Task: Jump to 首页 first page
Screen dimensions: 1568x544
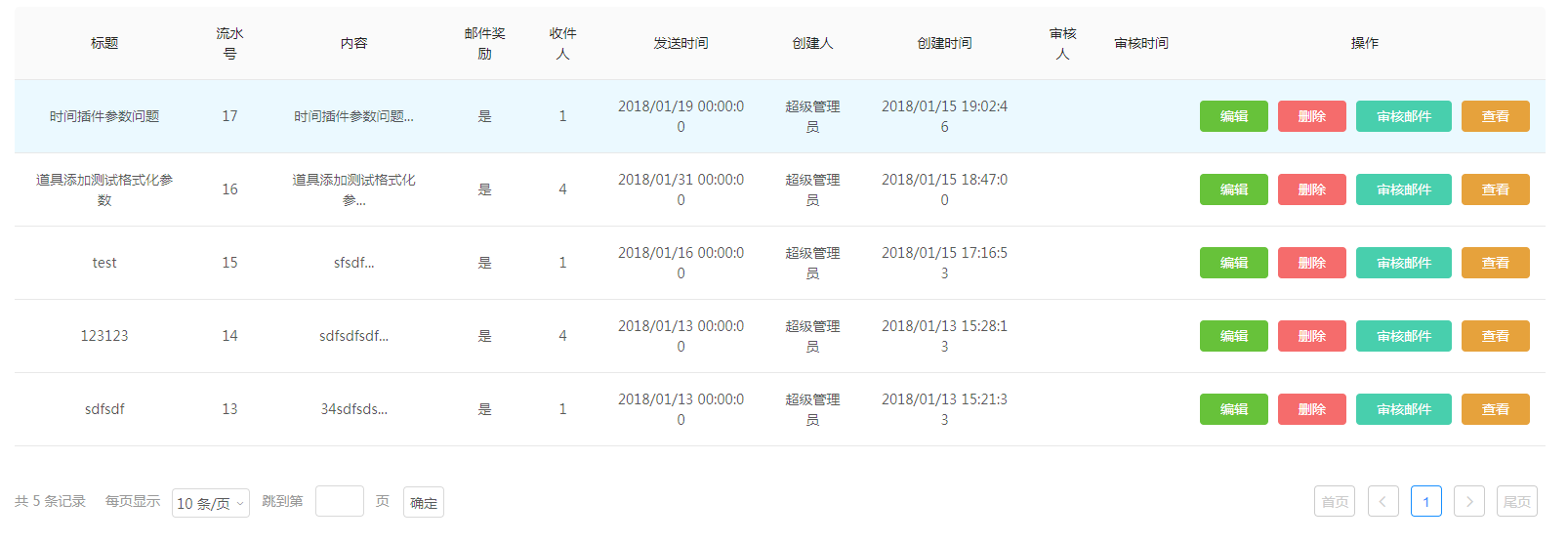Action: point(1335,501)
